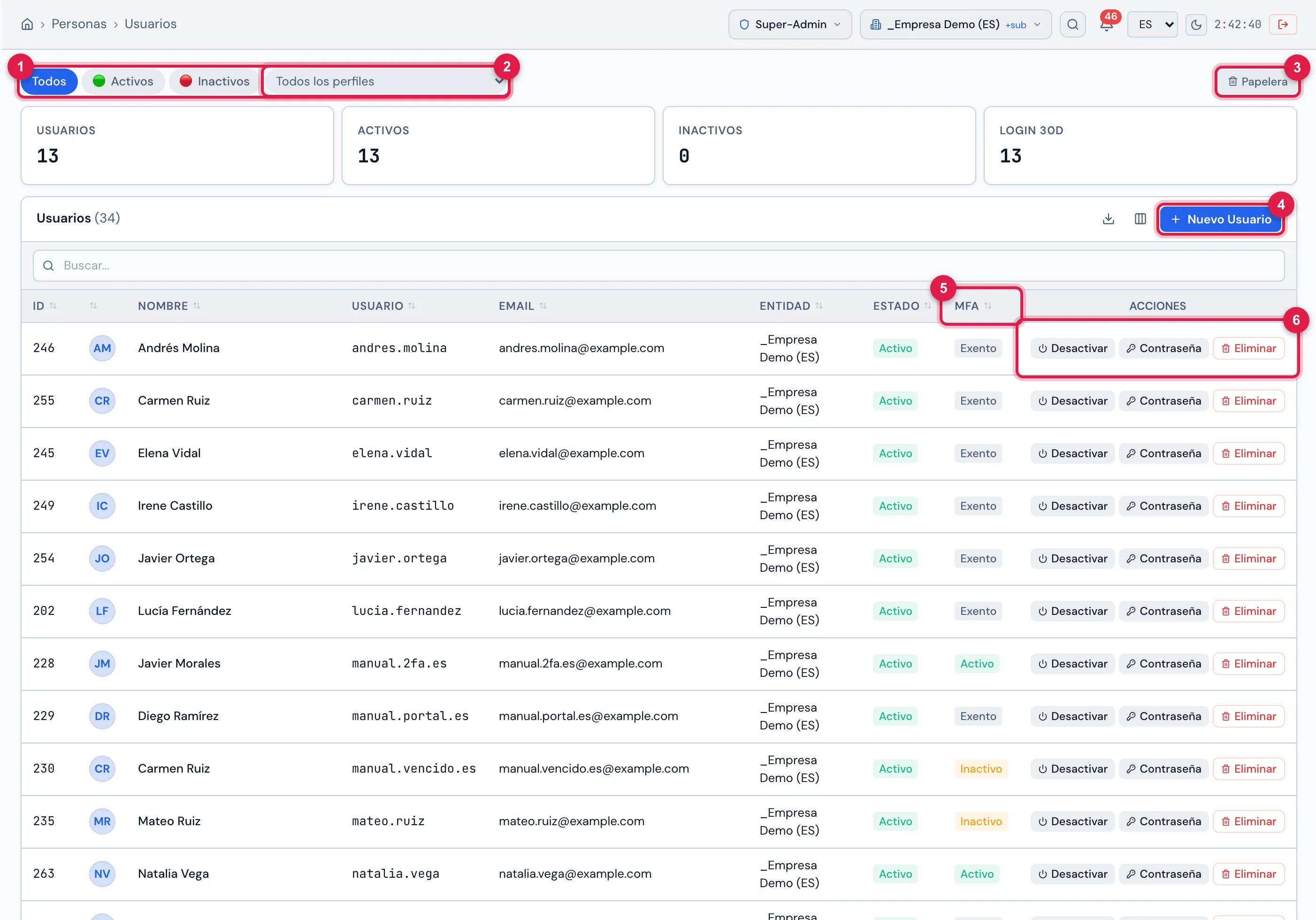Sort by the ENTIDAD column
The image size is (1316, 920).
(791, 306)
